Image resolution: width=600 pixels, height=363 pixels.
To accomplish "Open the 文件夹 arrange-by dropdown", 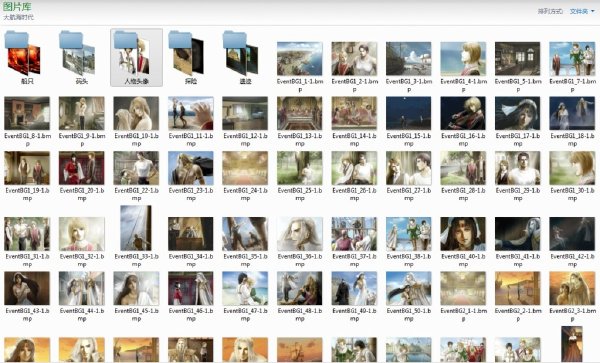I will coord(582,11).
